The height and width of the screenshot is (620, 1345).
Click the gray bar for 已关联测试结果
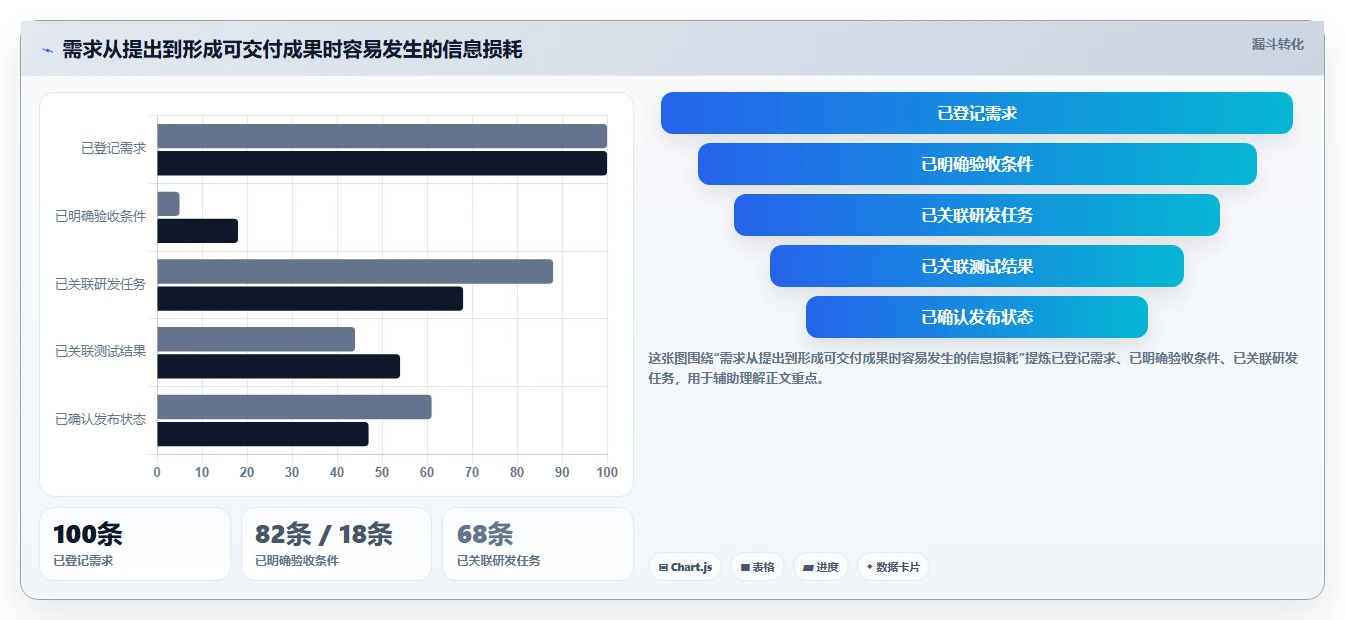point(256,339)
